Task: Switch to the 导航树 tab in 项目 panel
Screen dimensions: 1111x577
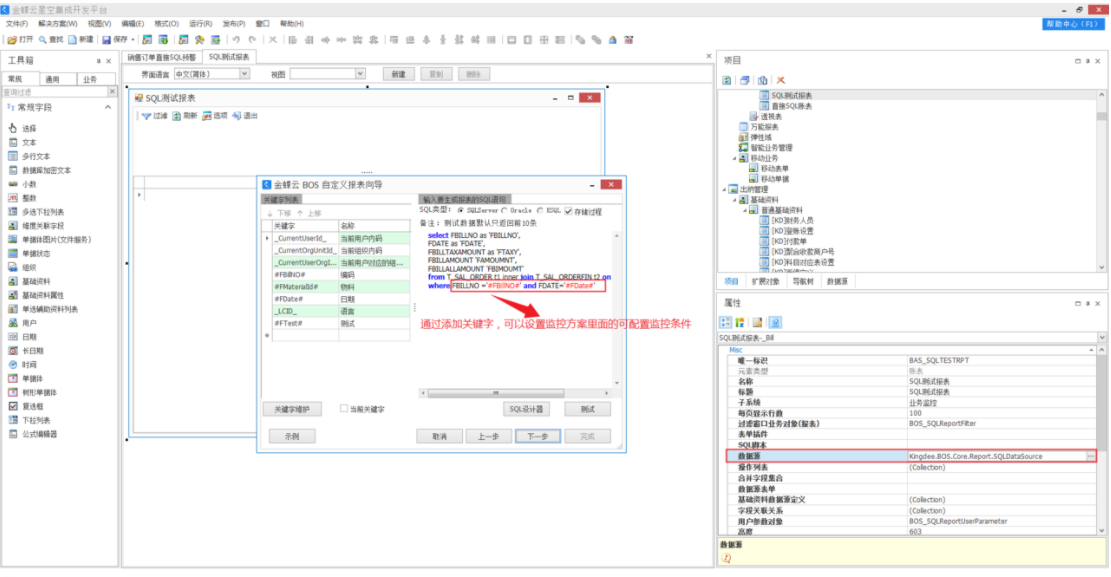Action: pyautogui.click(x=803, y=281)
